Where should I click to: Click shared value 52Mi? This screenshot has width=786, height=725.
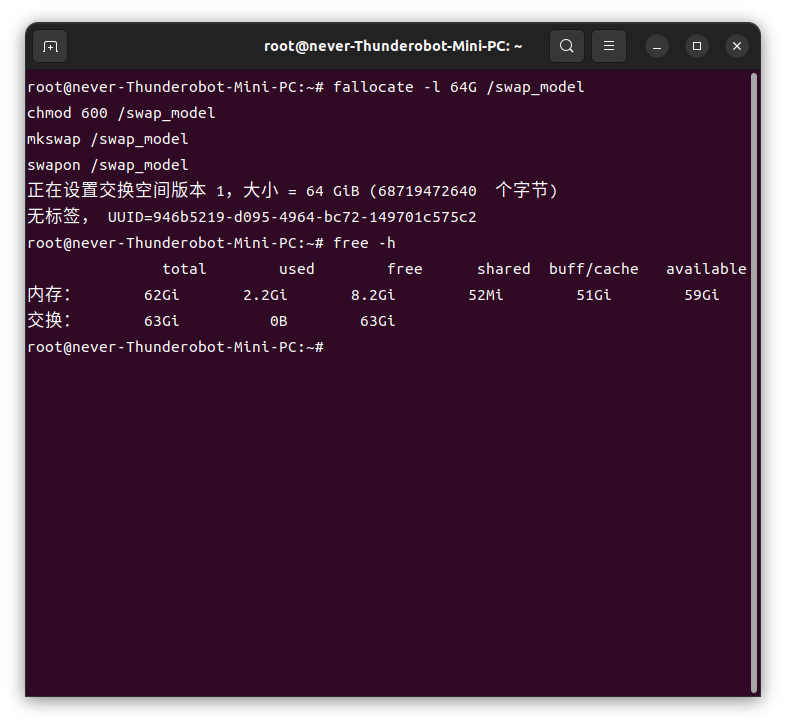coord(485,295)
